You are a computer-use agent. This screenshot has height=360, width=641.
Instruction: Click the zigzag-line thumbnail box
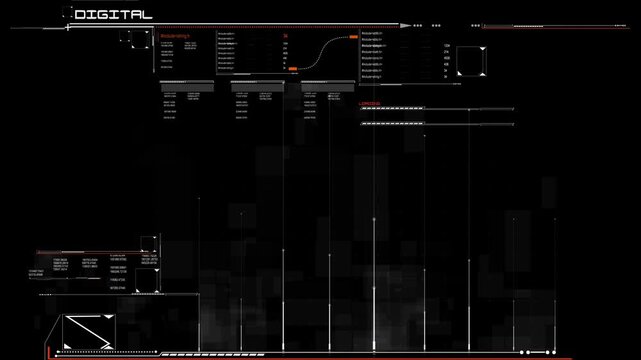point(89,331)
